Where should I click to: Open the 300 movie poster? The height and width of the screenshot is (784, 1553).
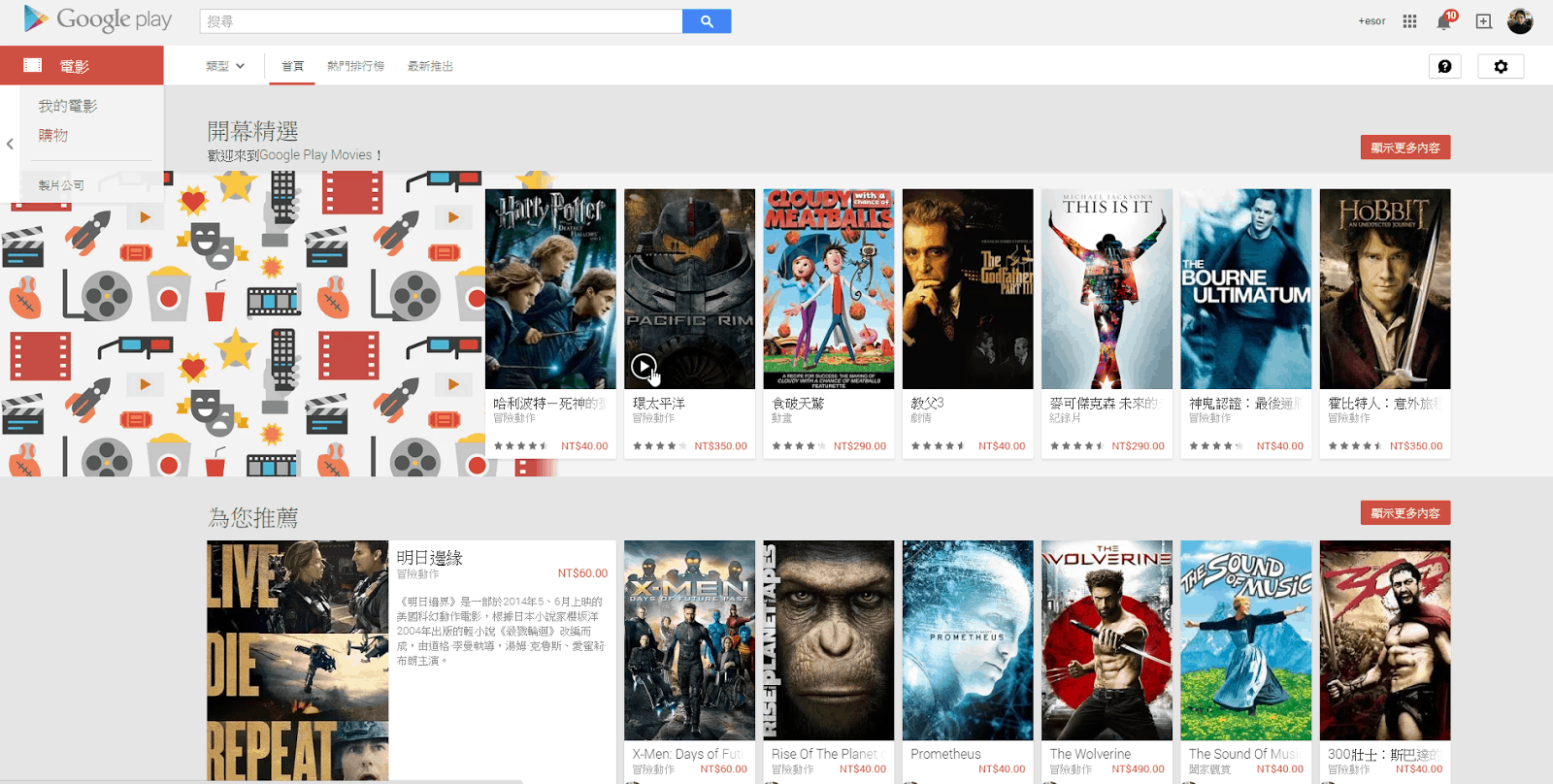pos(1385,640)
